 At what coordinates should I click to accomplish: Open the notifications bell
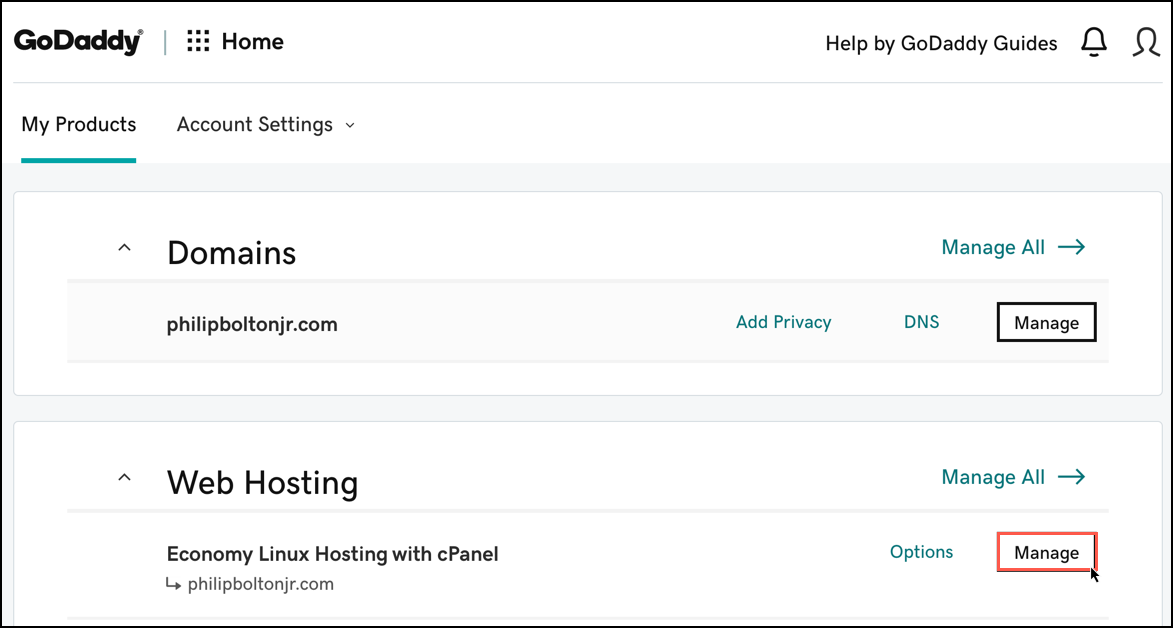tap(1094, 42)
